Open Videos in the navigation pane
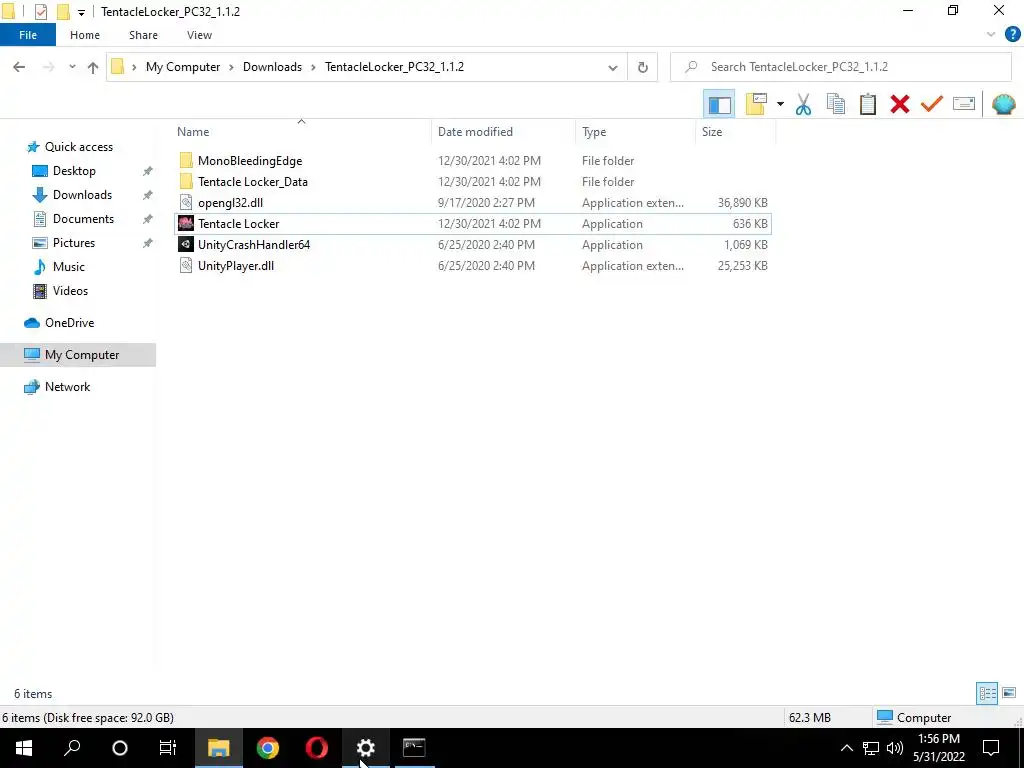1024x768 pixels. point(70,291)
